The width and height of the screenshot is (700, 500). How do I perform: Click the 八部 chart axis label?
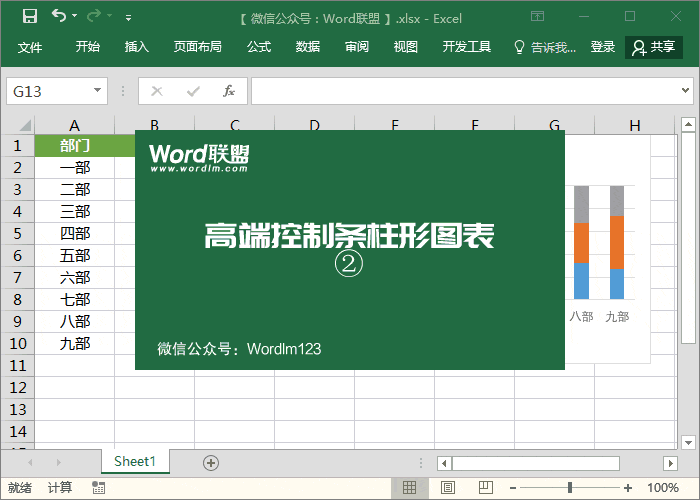tap(581, 317)
